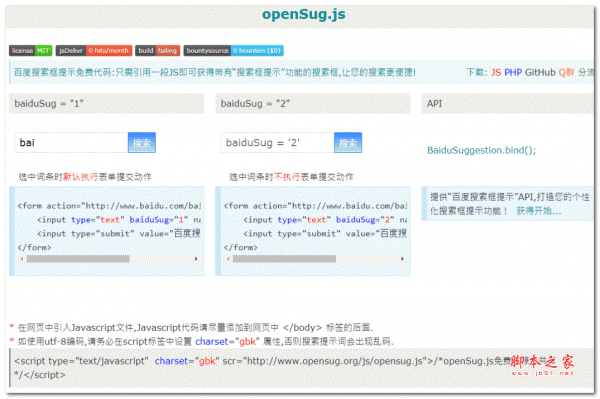Open the jsDelivr hits/month badge
The height and width of the screenshot is (399, 600).
point(94,50)
